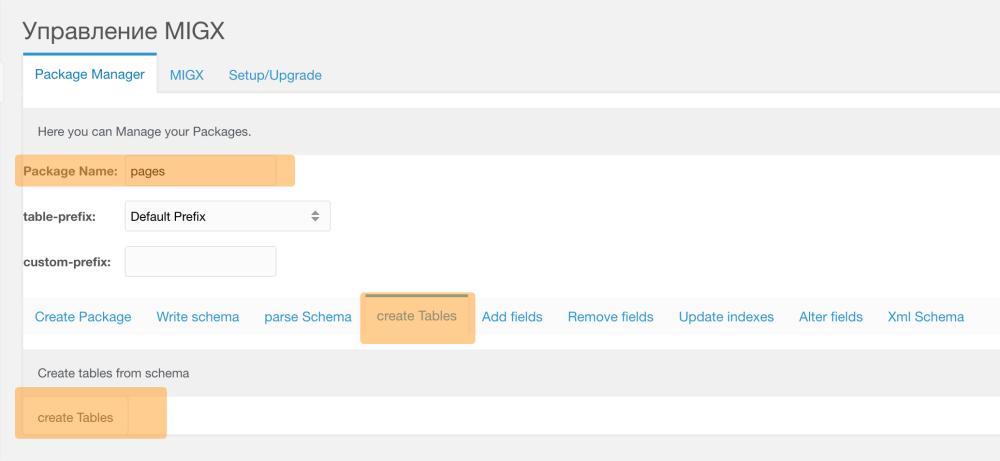Open the Setup/Upgrade tab
This screenshot has width=1000, height=461.
(275, 75)
